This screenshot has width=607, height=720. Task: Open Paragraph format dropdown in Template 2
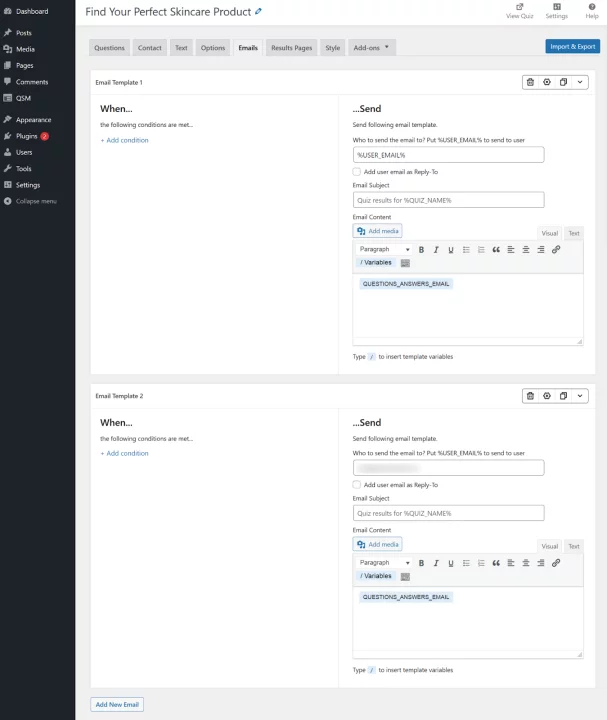pos(384,562)
